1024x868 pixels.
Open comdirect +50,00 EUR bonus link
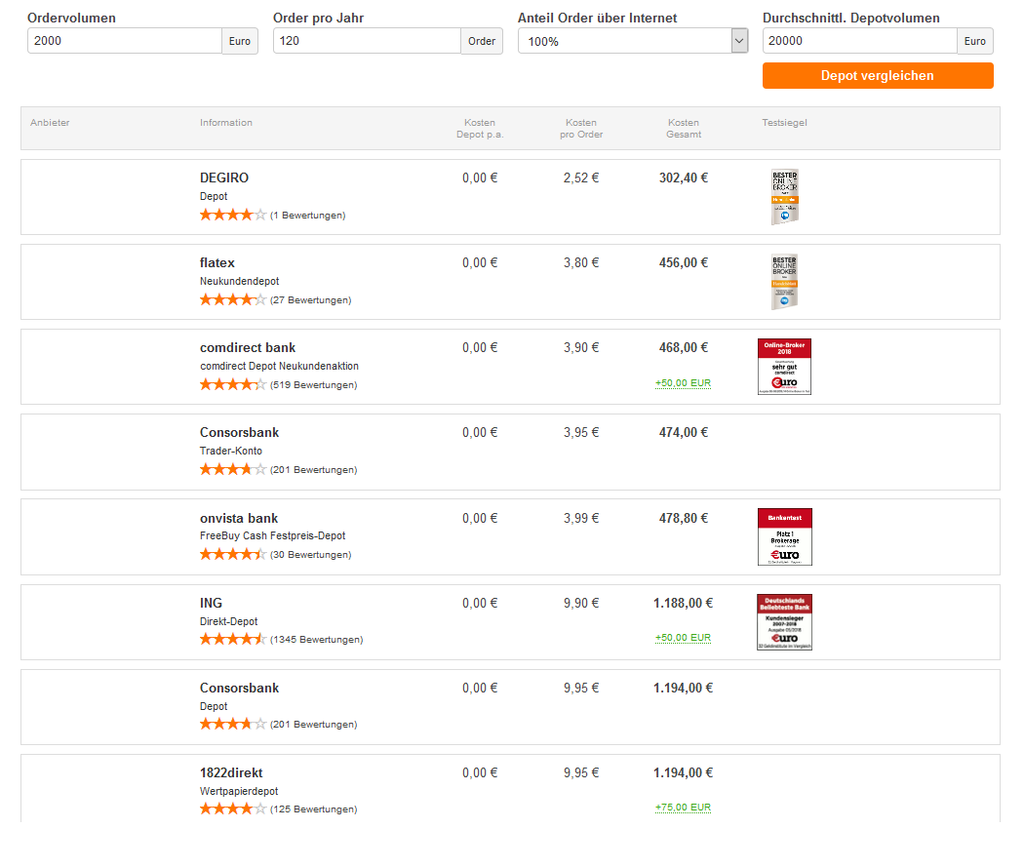tap(683, 383)
